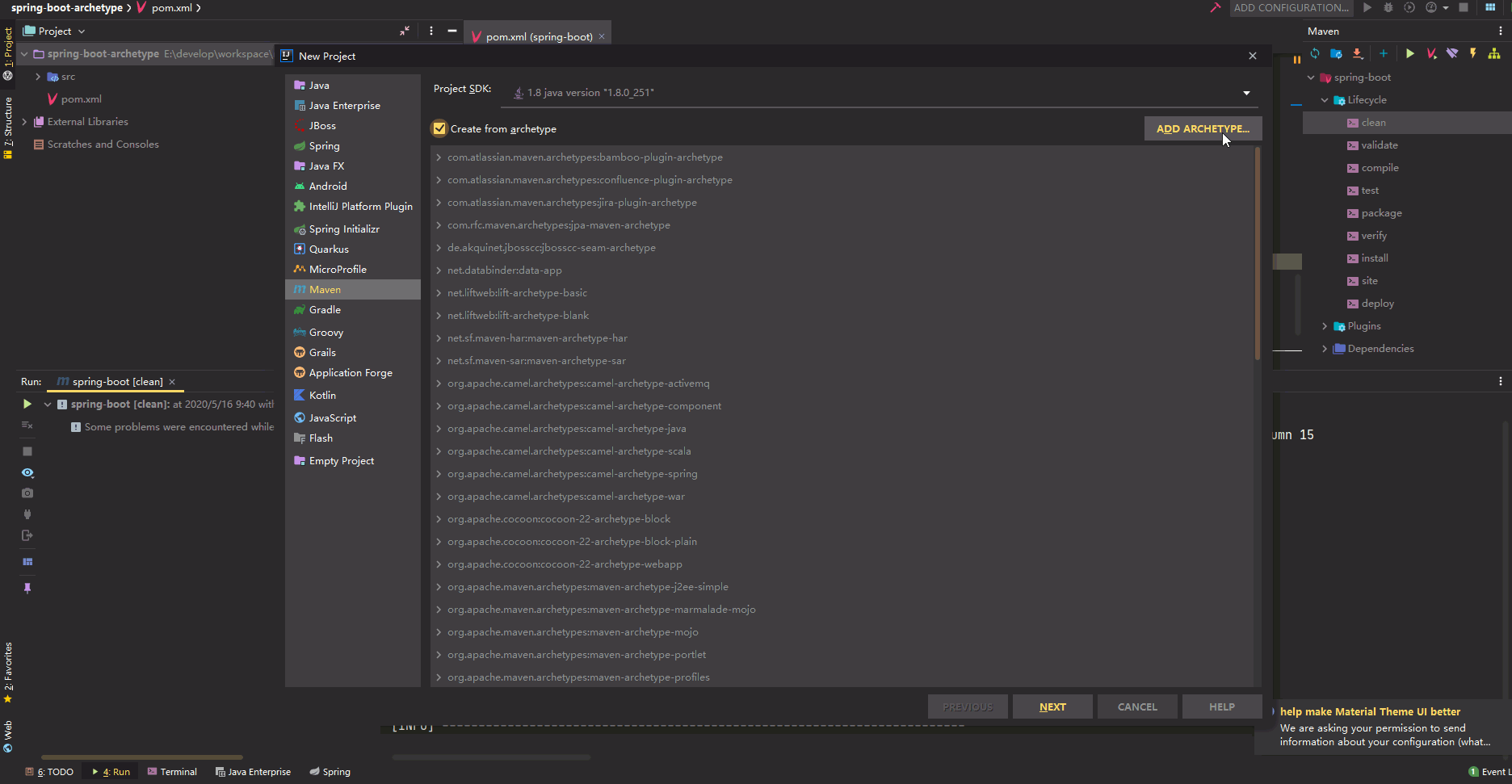
Task: Select pom.xml in the Project tree
Action: click(x=82, y=99)
